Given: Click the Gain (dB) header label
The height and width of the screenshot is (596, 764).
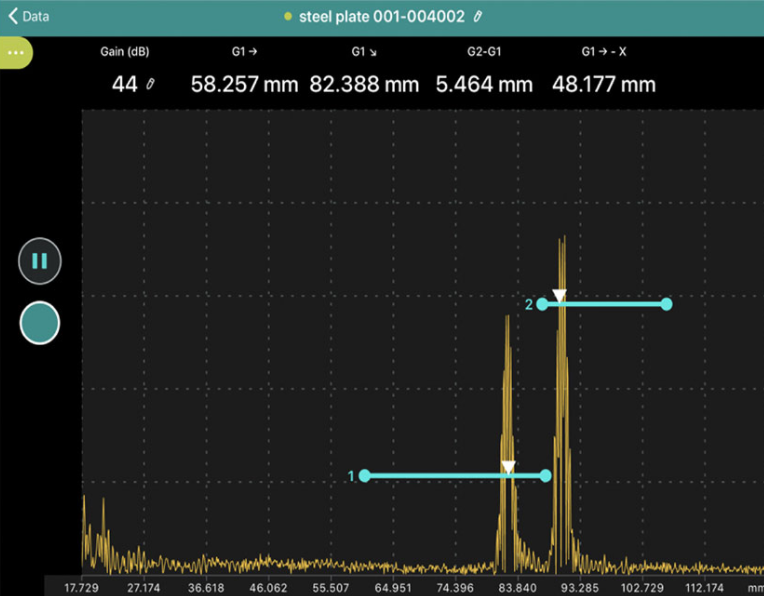Looking at the screenshot, I should tap(124, 50).
